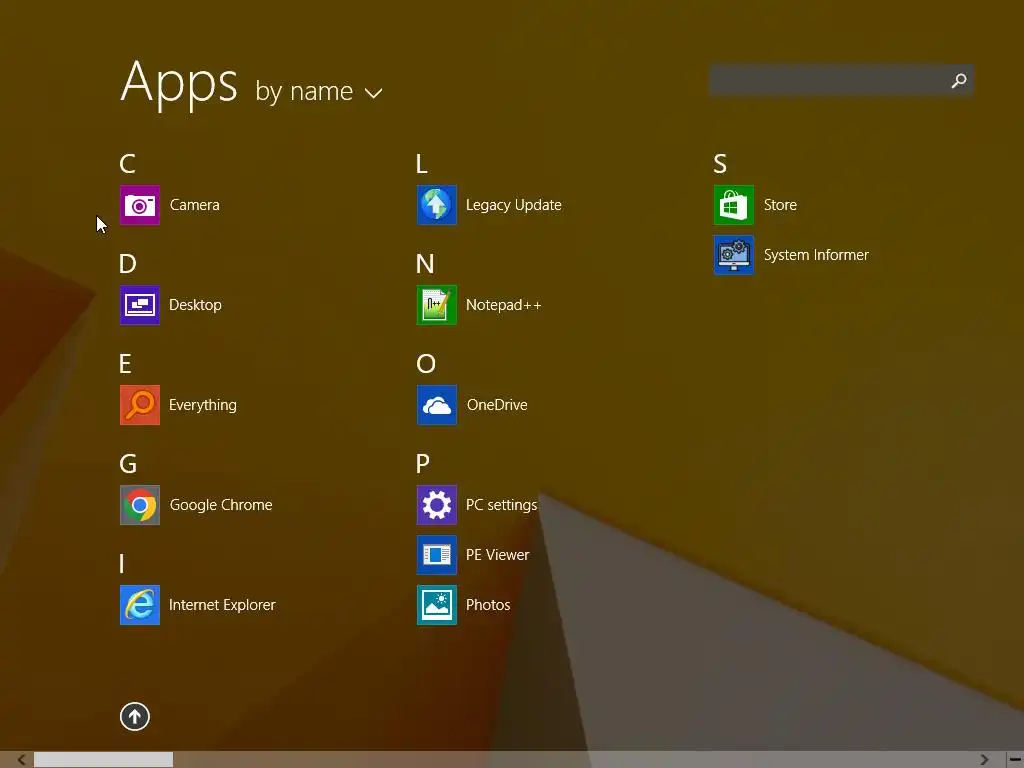
Task: Click the 'OneDrive' text label
Action: tap(497, 405)
